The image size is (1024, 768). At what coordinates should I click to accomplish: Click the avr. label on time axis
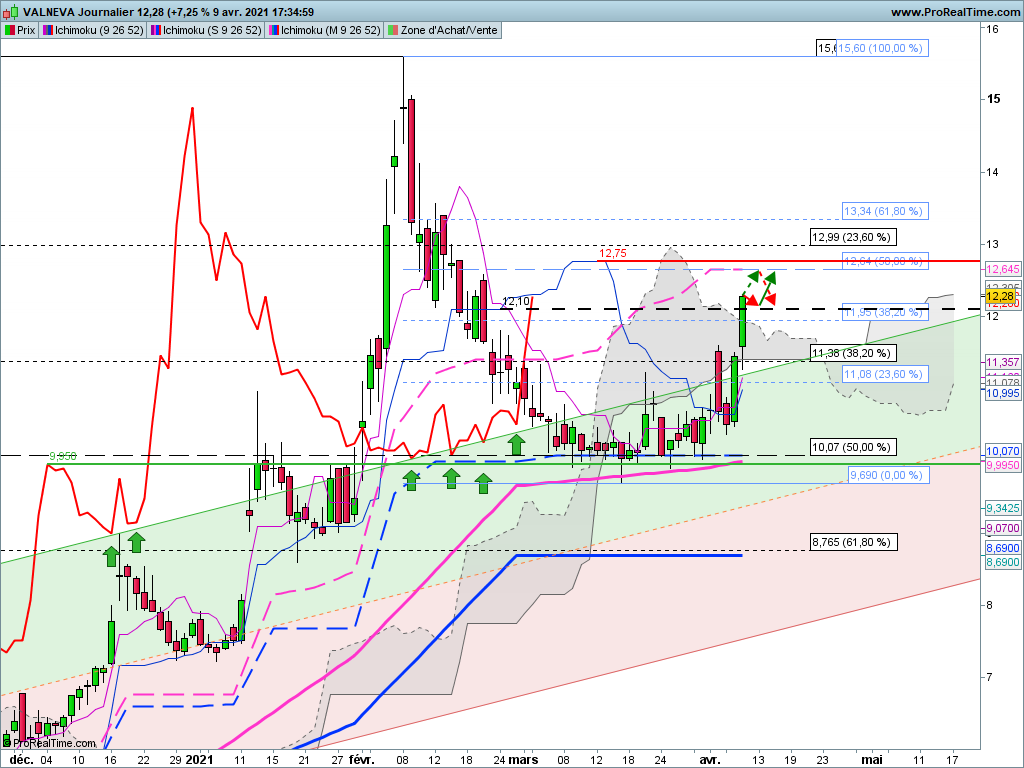[x=710, y=760]
